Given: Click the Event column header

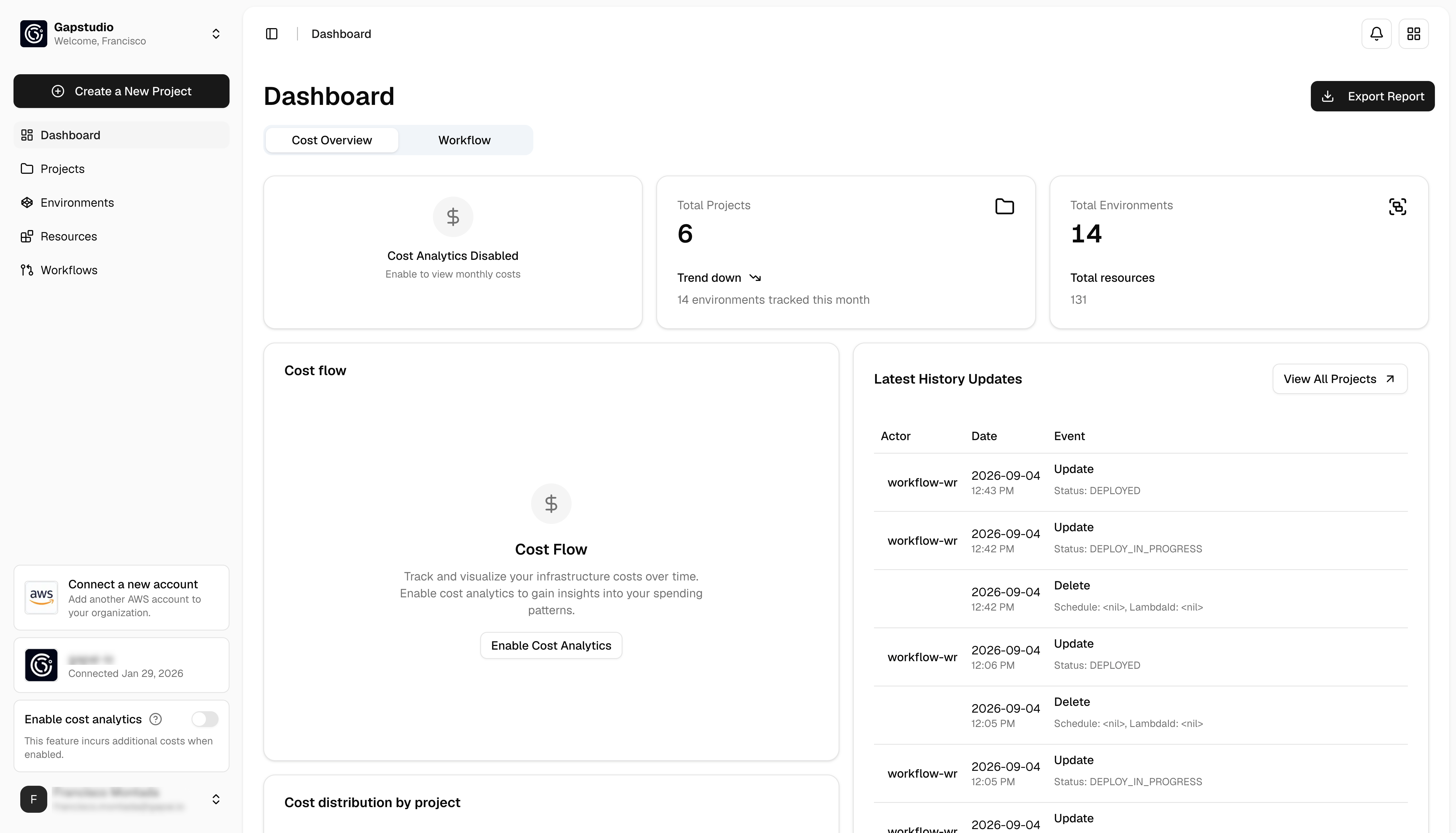Looking at the screenshot, I should coord(1069,436).
